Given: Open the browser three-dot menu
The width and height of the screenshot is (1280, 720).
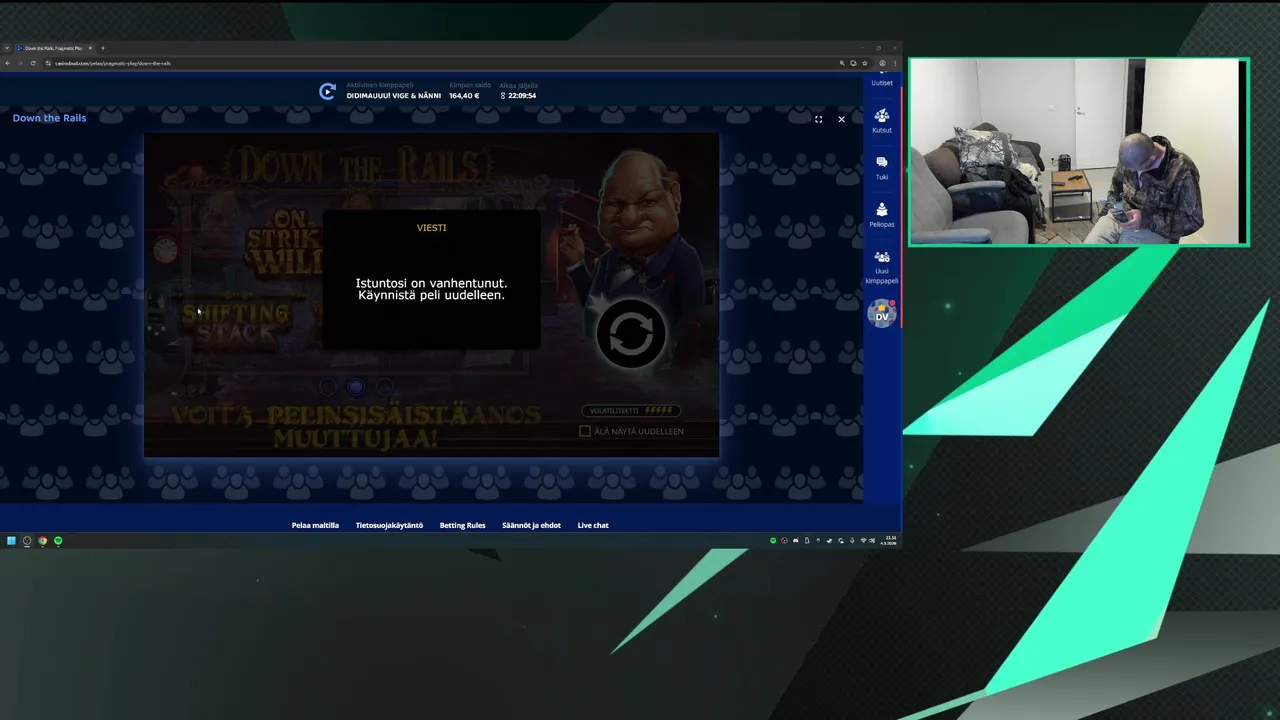Looking at the screenshot, I should 894,63.
